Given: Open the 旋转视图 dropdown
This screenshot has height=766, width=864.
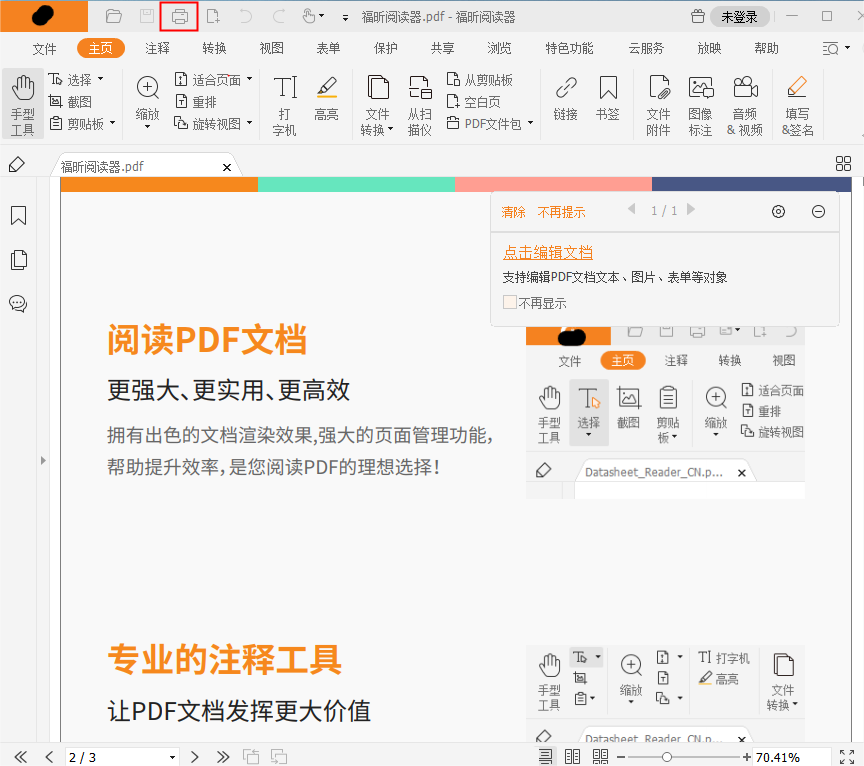Looking at the screenshot, I should [x=249, y=123].
